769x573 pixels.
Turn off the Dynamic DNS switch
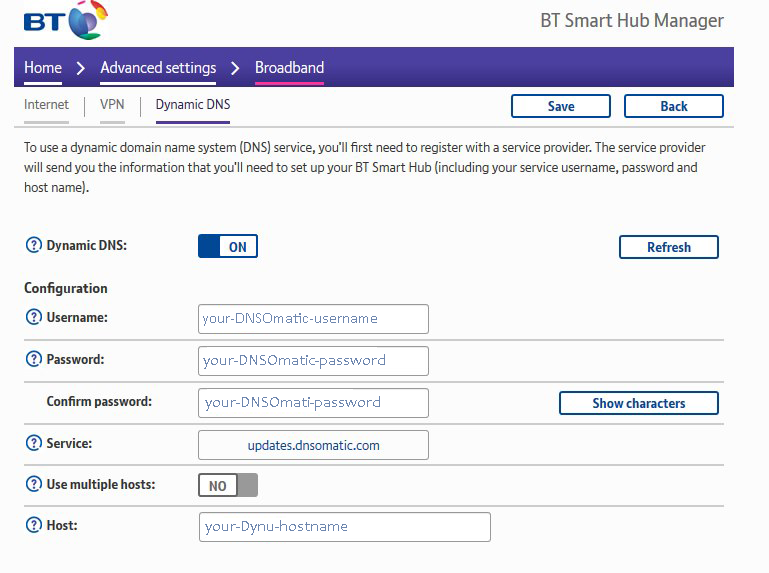click(228, 246)
